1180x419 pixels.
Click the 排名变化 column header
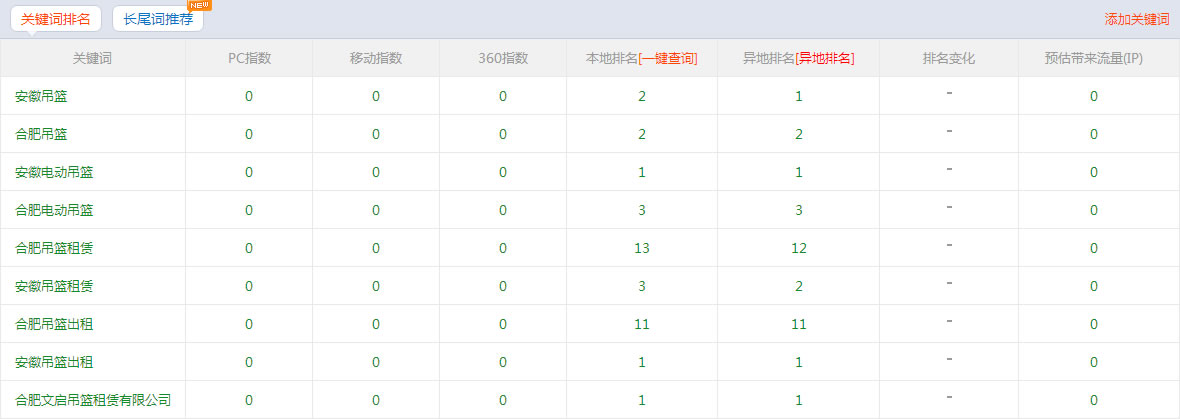pos(949,58)
